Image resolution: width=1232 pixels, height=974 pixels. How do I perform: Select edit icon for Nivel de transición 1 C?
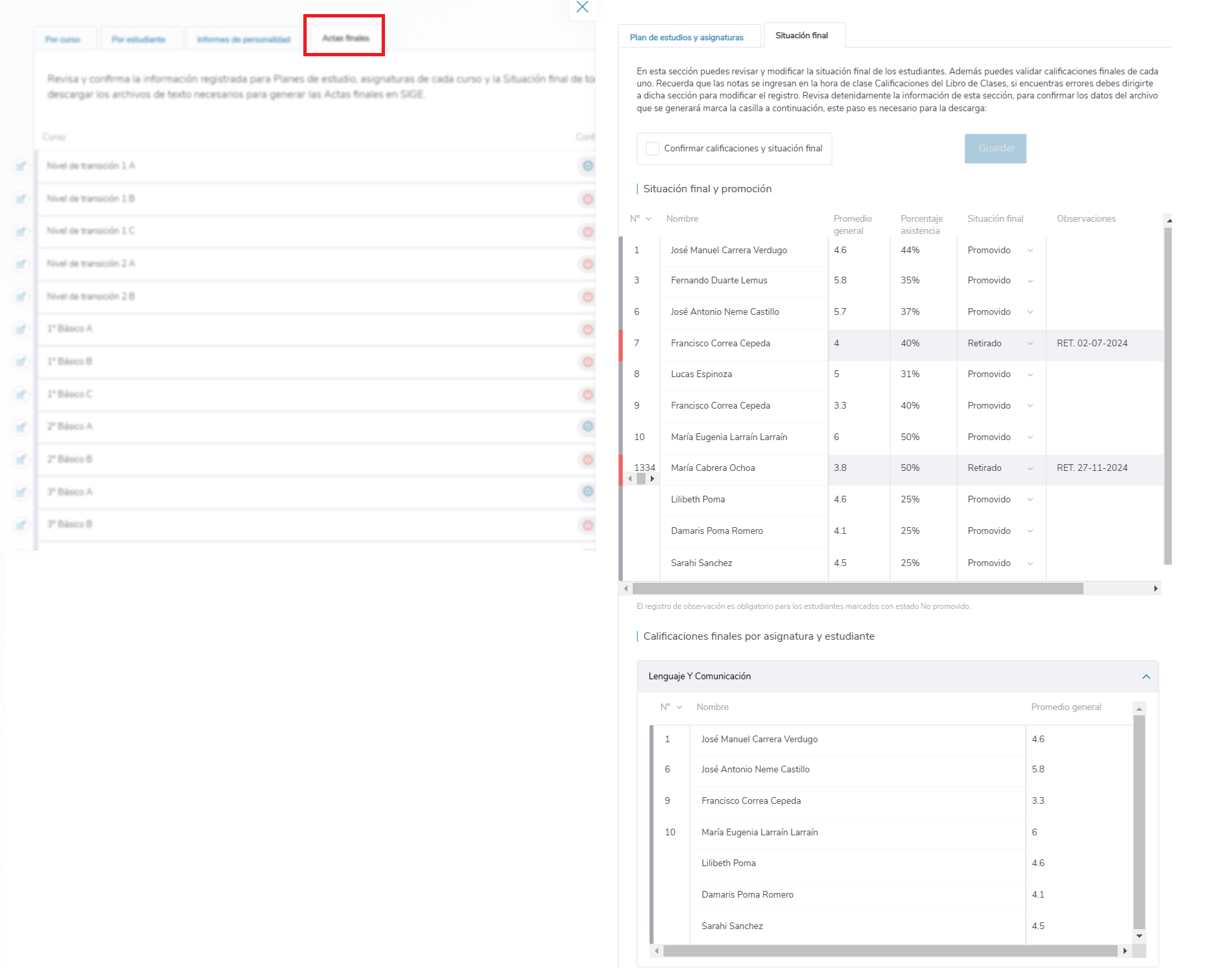pyautogui.click(x=21, y=231)
